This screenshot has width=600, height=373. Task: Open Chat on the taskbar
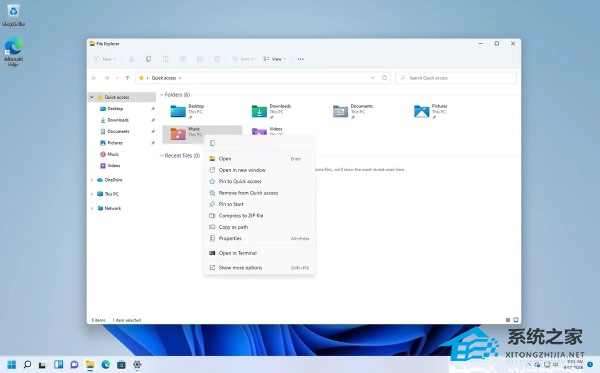(x=74, y=365)
